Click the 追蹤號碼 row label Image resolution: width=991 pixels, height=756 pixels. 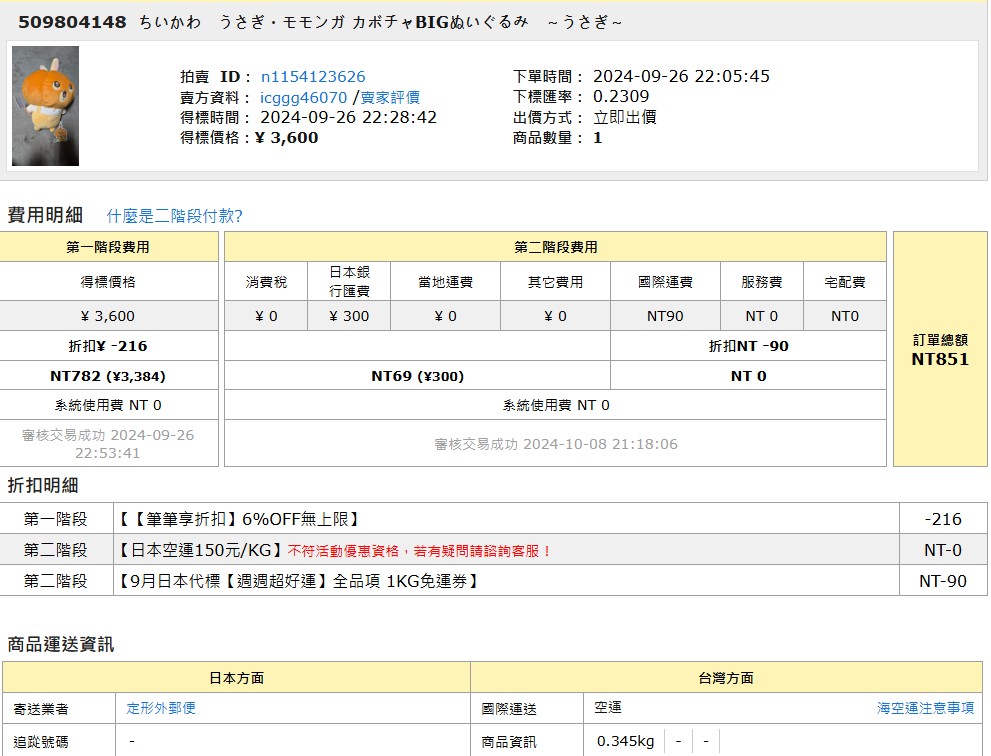tap(40, 741)
